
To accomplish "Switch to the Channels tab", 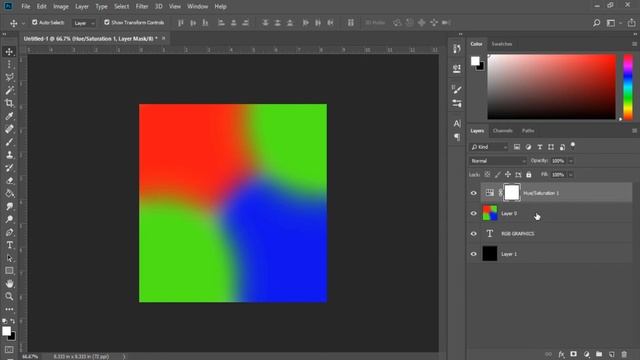I will [x=502, y=131].
